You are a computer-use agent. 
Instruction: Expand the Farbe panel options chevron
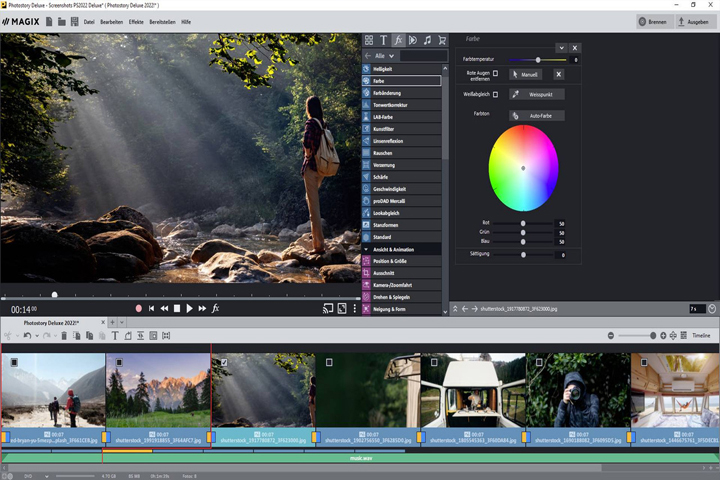(x=562, y=48)
